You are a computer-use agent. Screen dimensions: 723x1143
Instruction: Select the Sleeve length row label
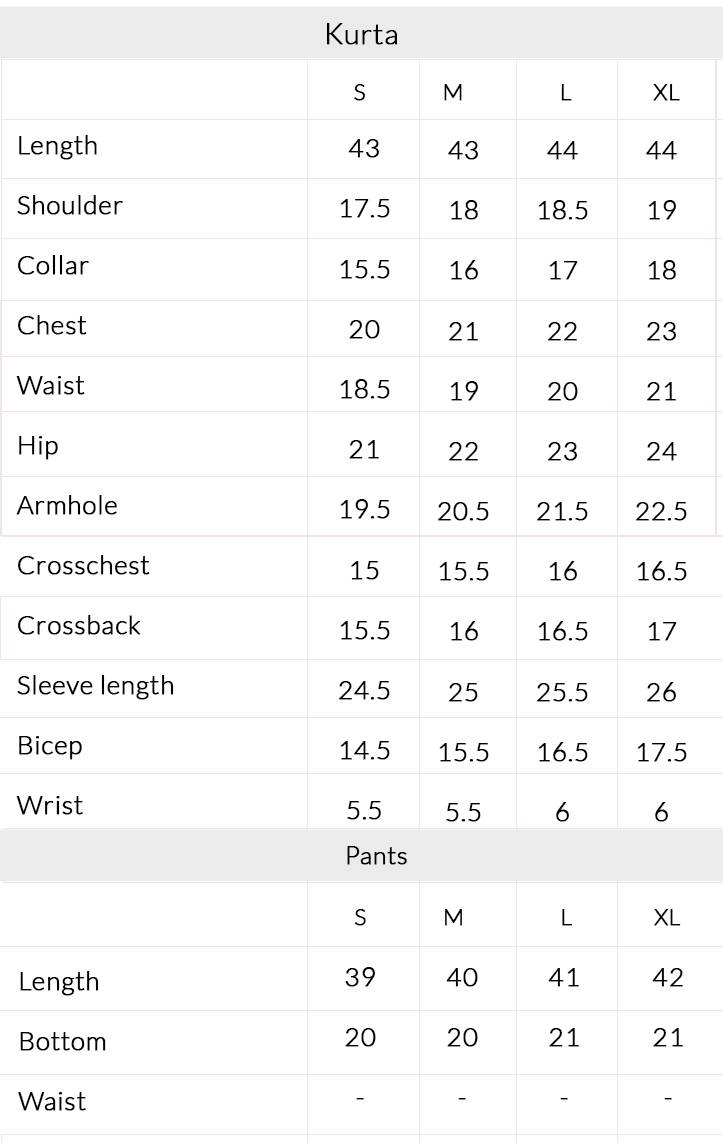point(95,686)
